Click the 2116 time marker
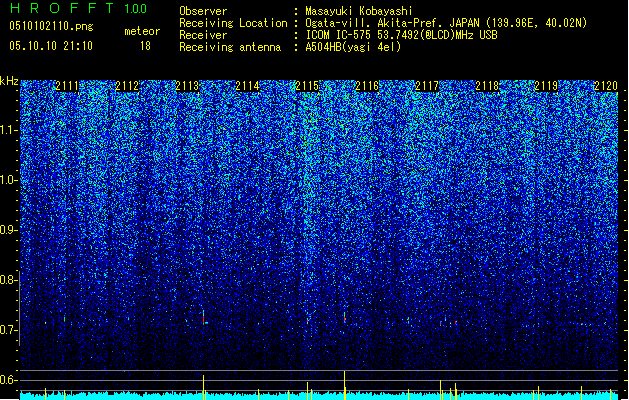The image size is (629, 400). (x=367, y=86)
